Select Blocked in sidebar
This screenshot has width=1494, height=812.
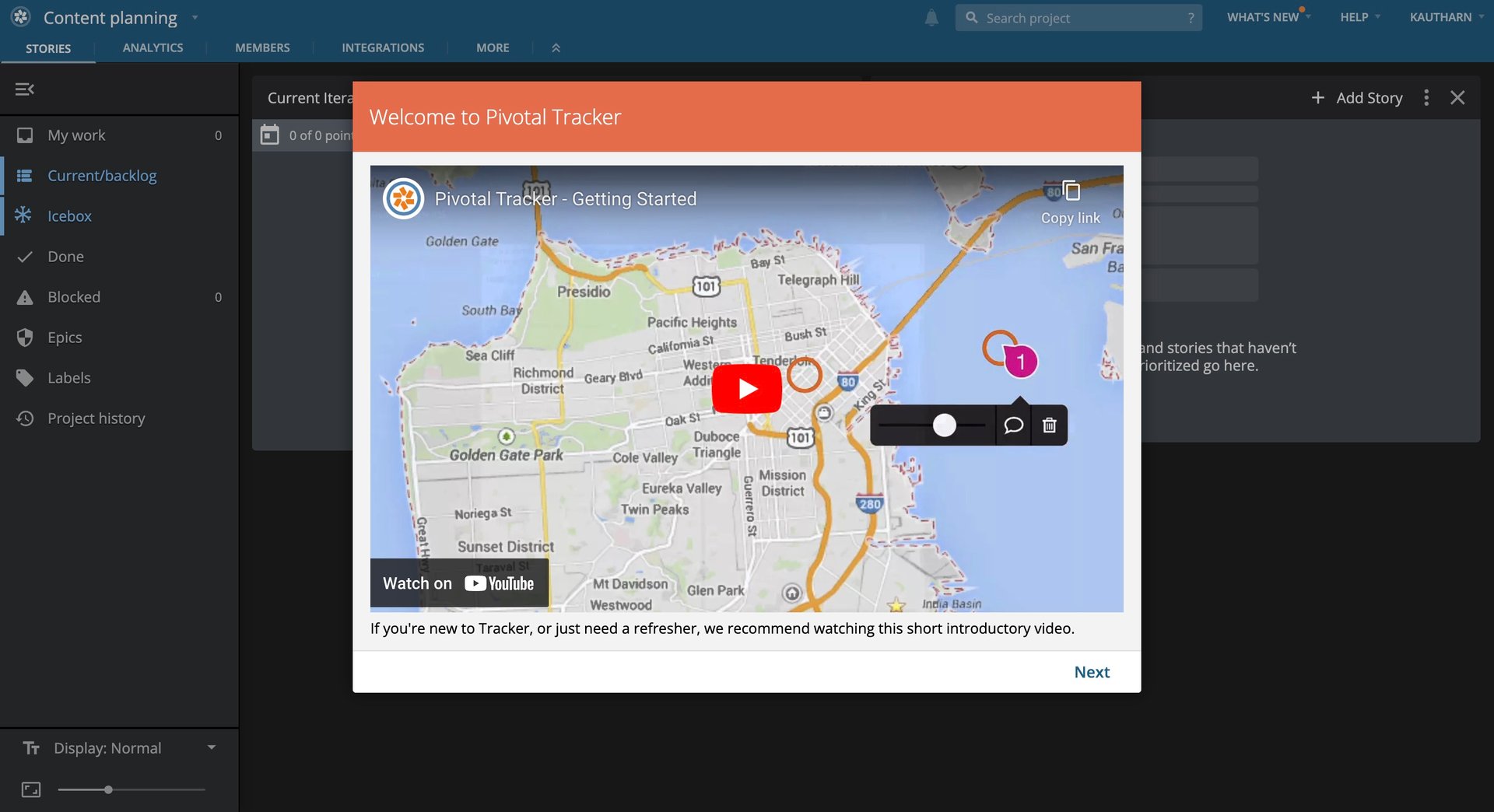pos(119,297)
